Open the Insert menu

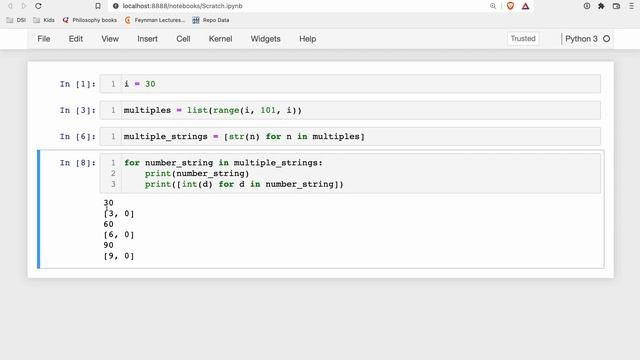(x=147, y=39)
